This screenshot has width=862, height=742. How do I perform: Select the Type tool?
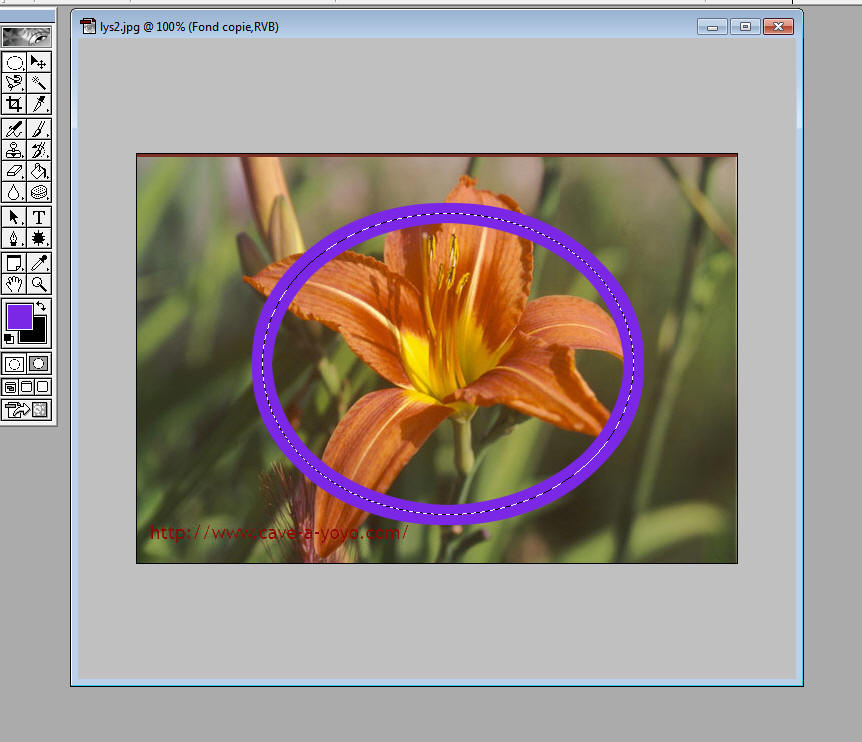pos(38,217)
